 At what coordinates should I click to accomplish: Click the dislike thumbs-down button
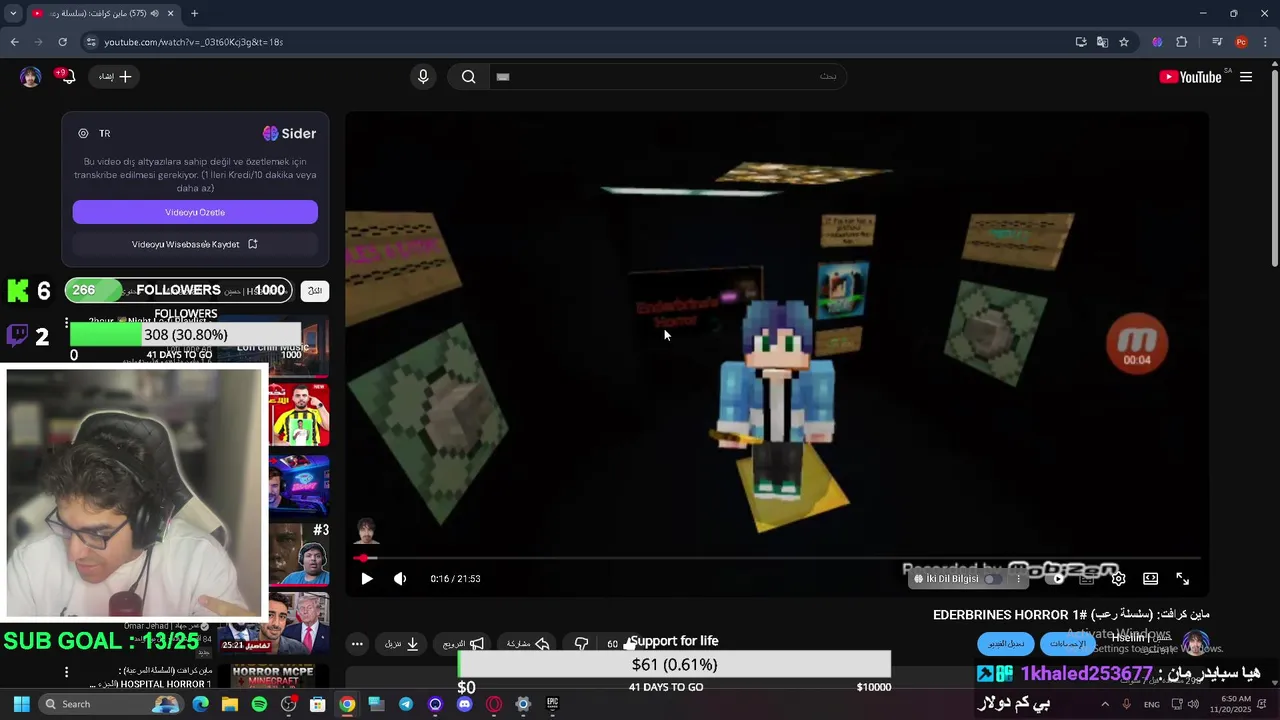581,644
